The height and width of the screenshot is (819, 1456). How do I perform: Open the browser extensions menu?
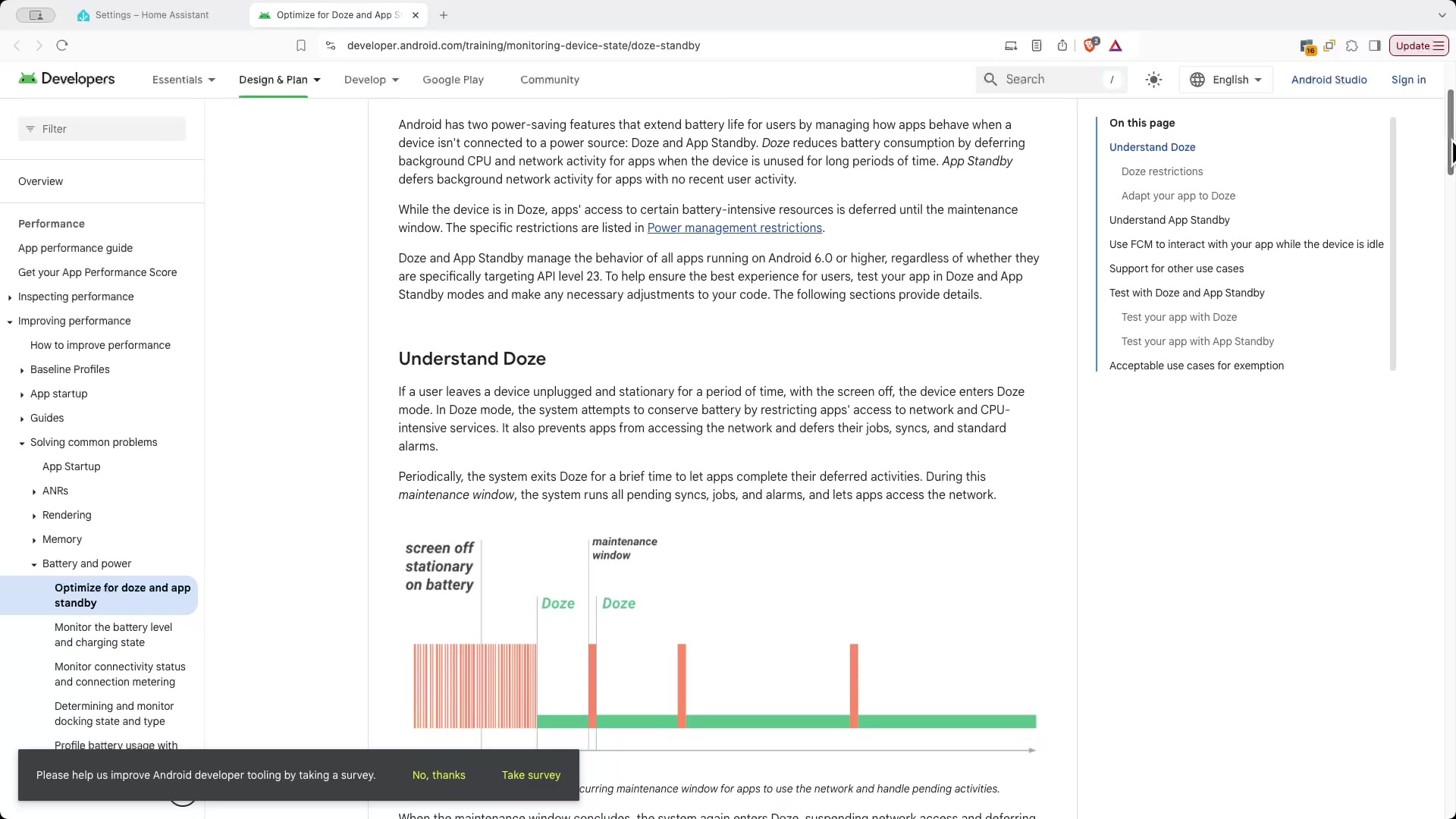pyautogui.click(x=1353, y=45)
